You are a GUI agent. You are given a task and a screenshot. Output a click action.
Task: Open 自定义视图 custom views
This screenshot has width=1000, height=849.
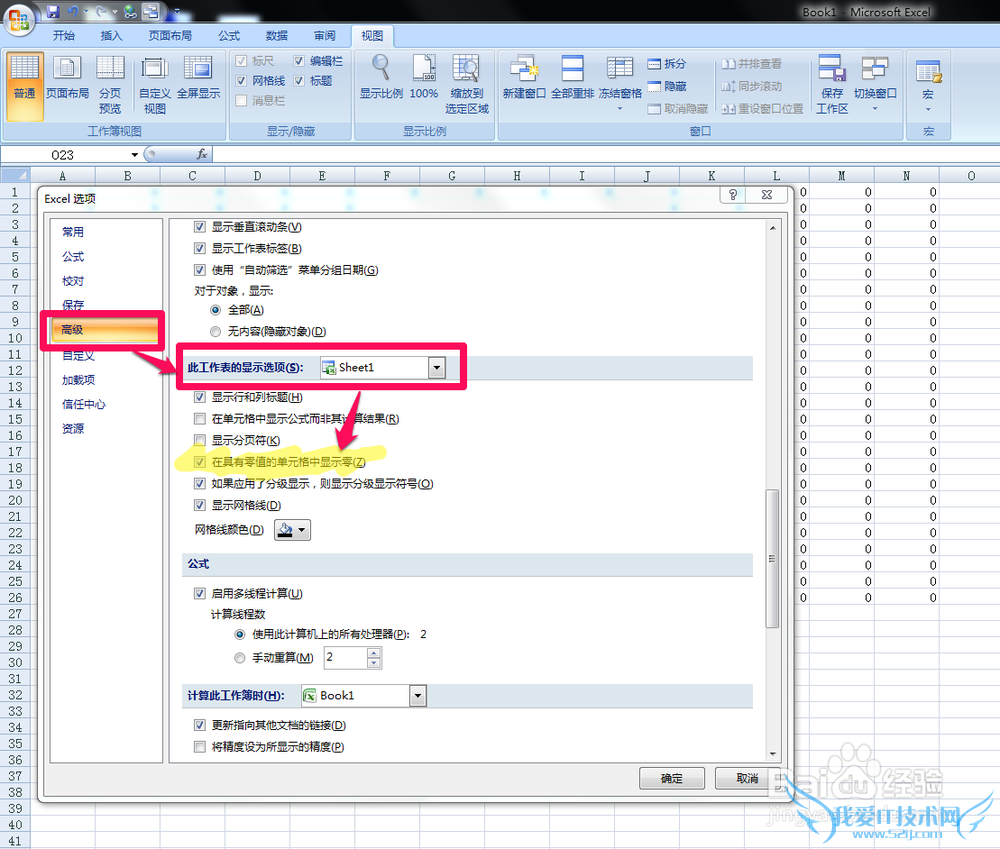coord(154,85)
